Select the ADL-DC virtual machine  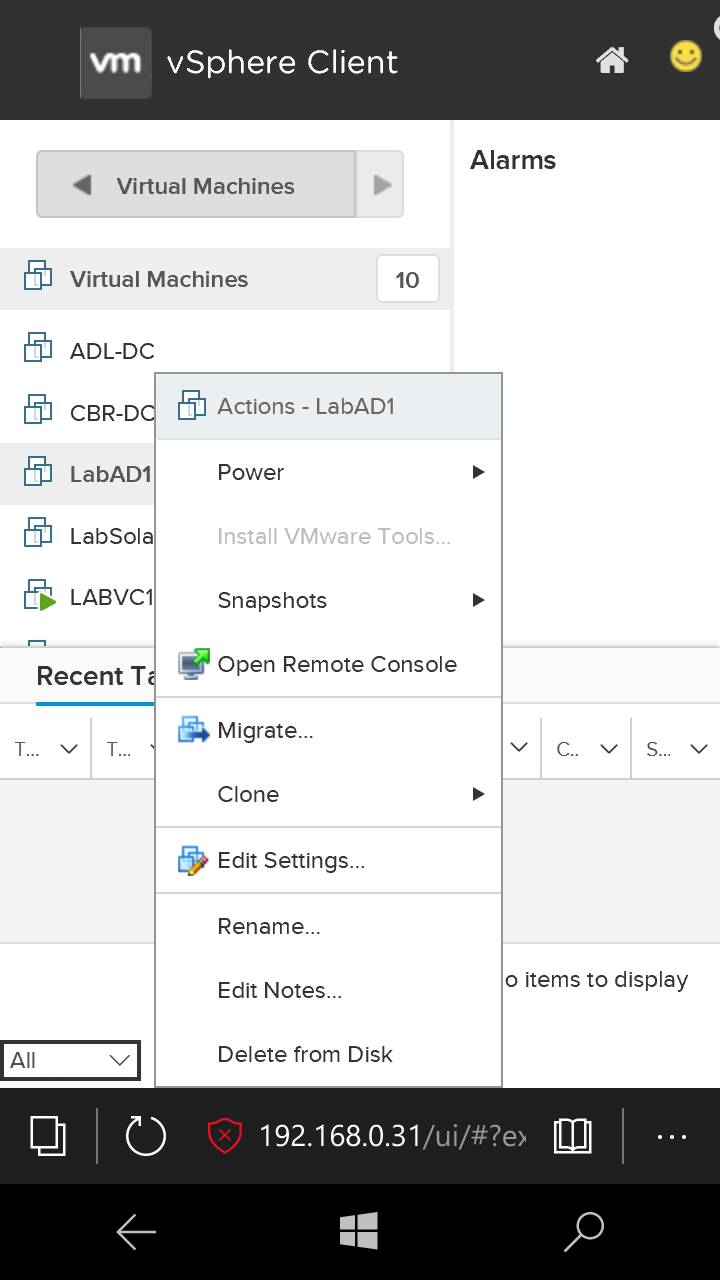(112, 351)
